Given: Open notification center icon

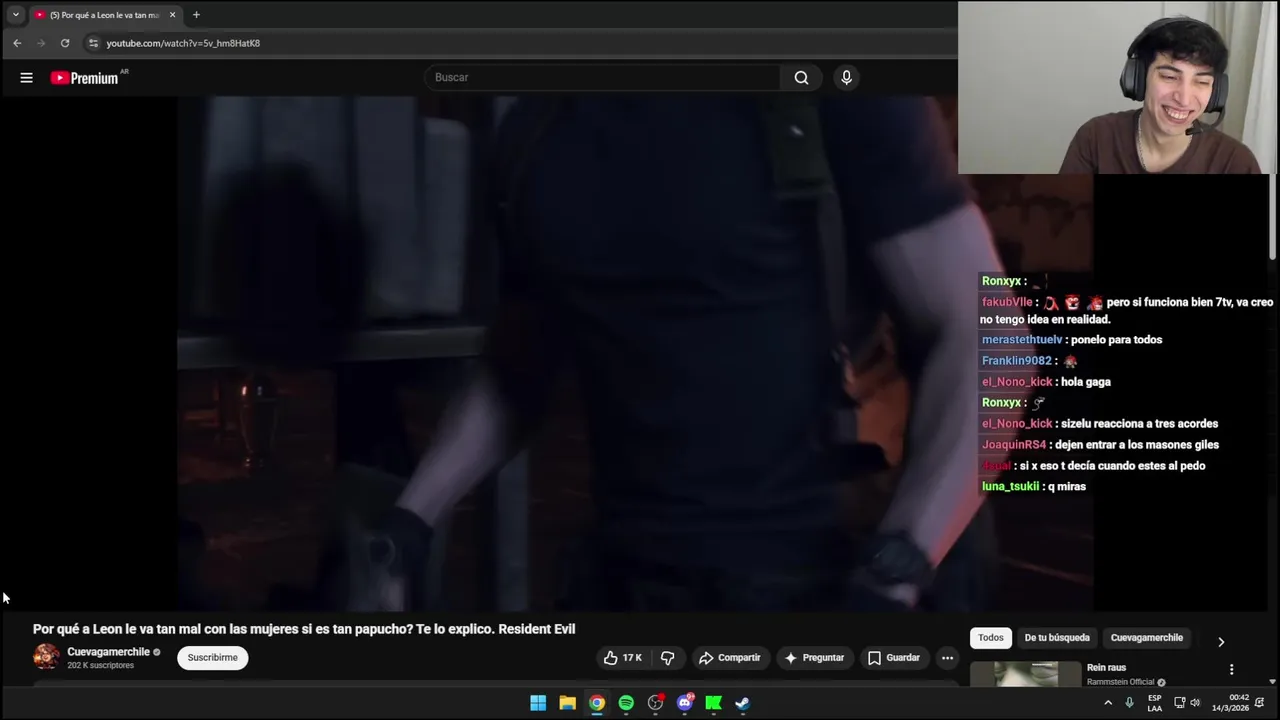Looking at the screenshot, I should pos(1260,703).
